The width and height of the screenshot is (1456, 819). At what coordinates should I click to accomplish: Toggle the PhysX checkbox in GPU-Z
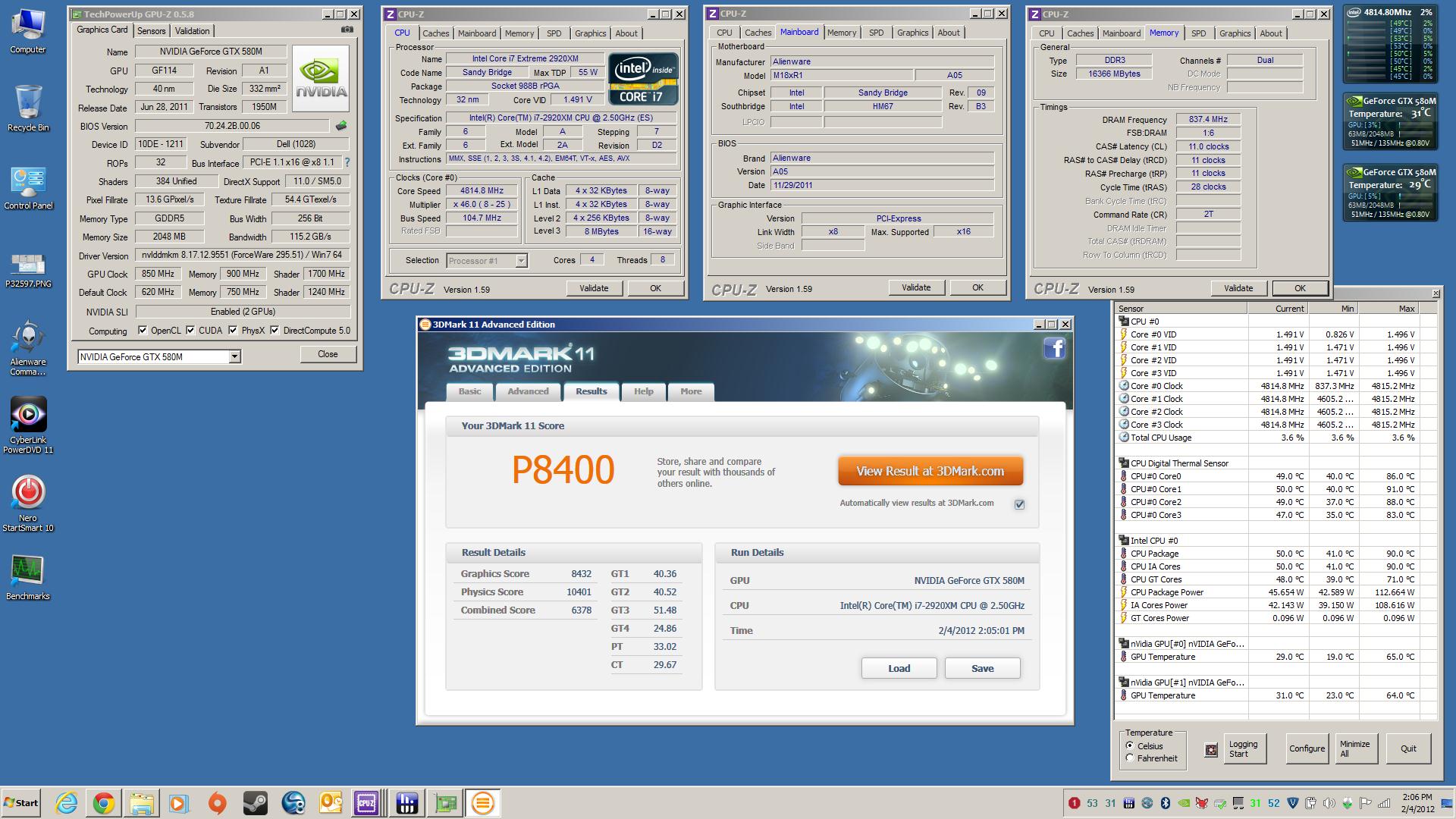coord(233,331)
